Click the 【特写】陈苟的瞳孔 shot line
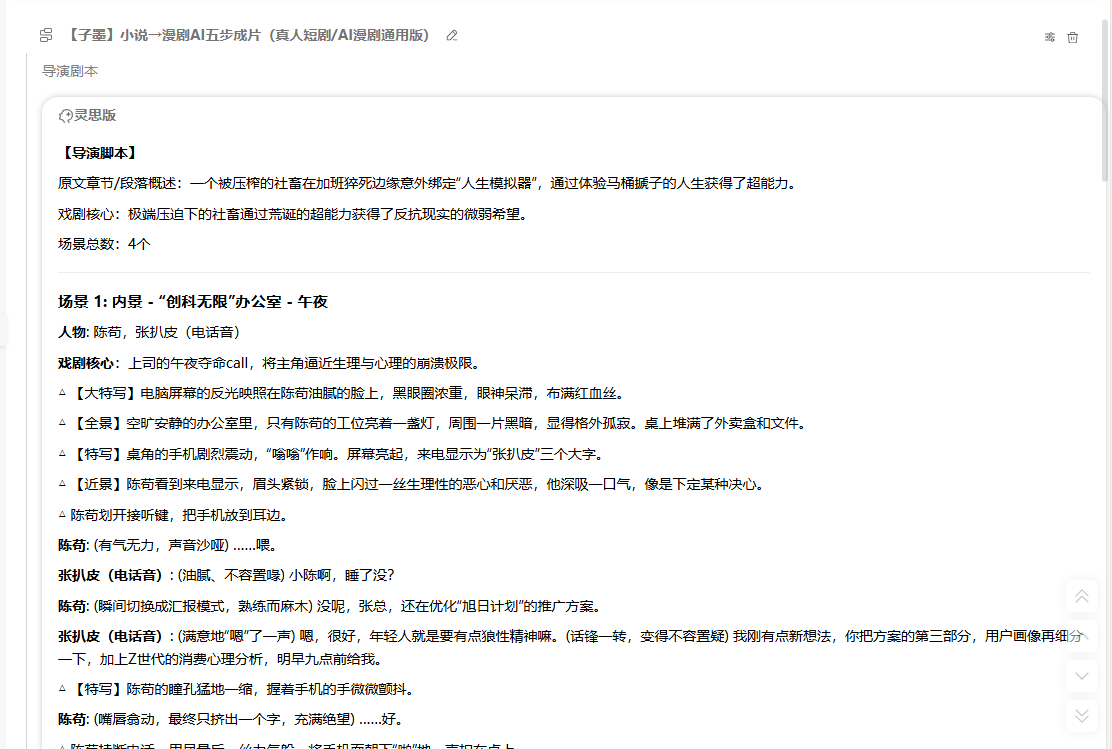1112x749 pixels. pos(239,689)
